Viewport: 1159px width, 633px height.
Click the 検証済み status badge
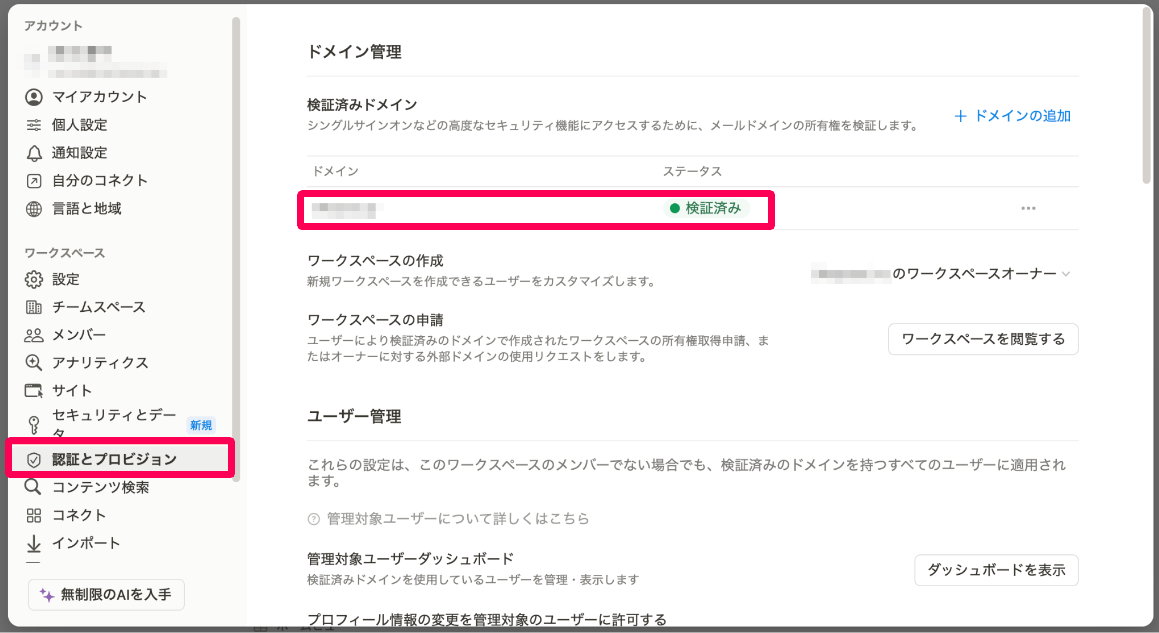(706, 209)
